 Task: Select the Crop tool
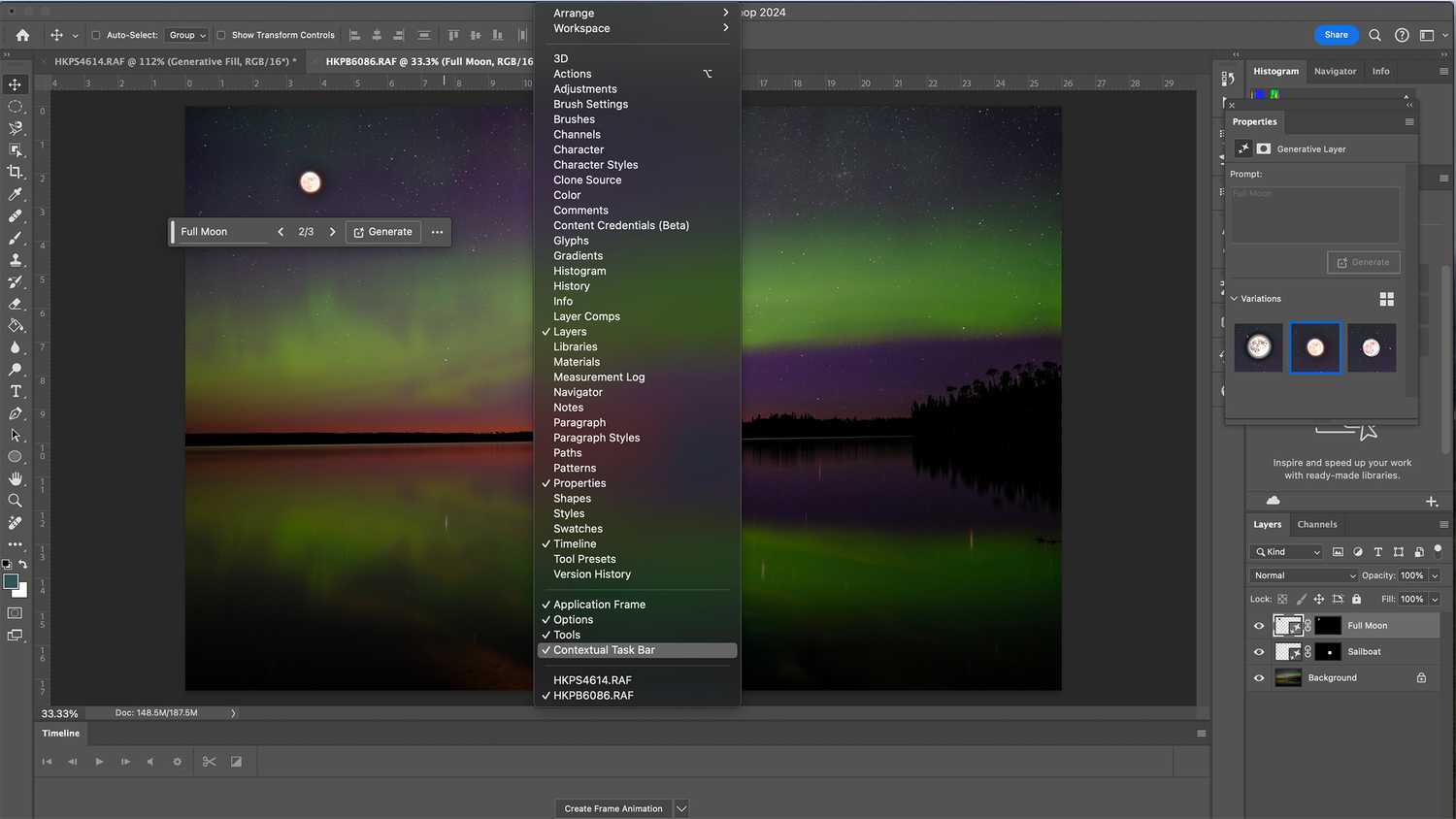click(15, 172)
